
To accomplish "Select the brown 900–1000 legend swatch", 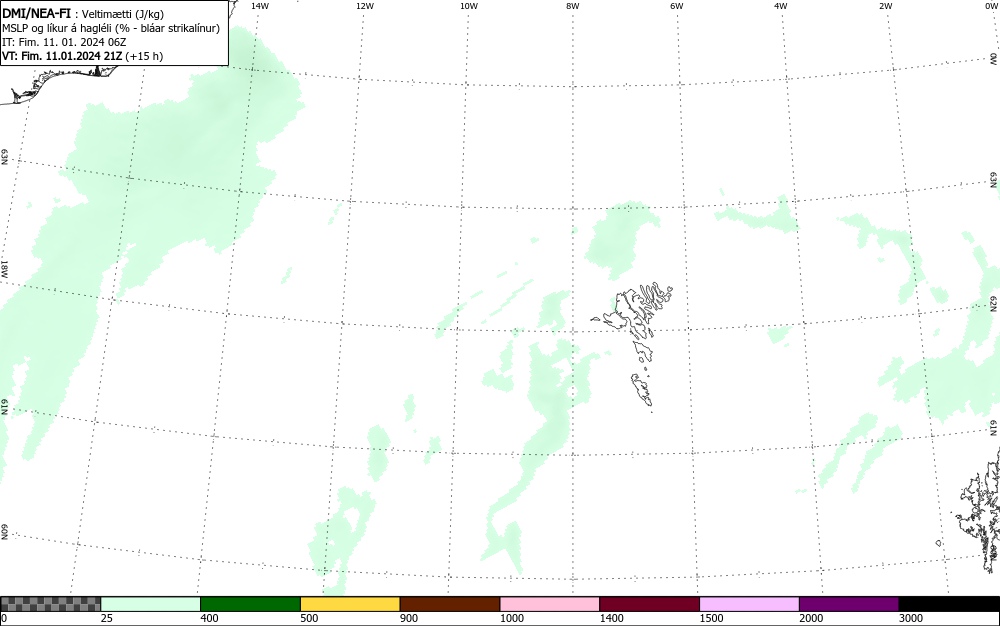I will pos(450,604).
